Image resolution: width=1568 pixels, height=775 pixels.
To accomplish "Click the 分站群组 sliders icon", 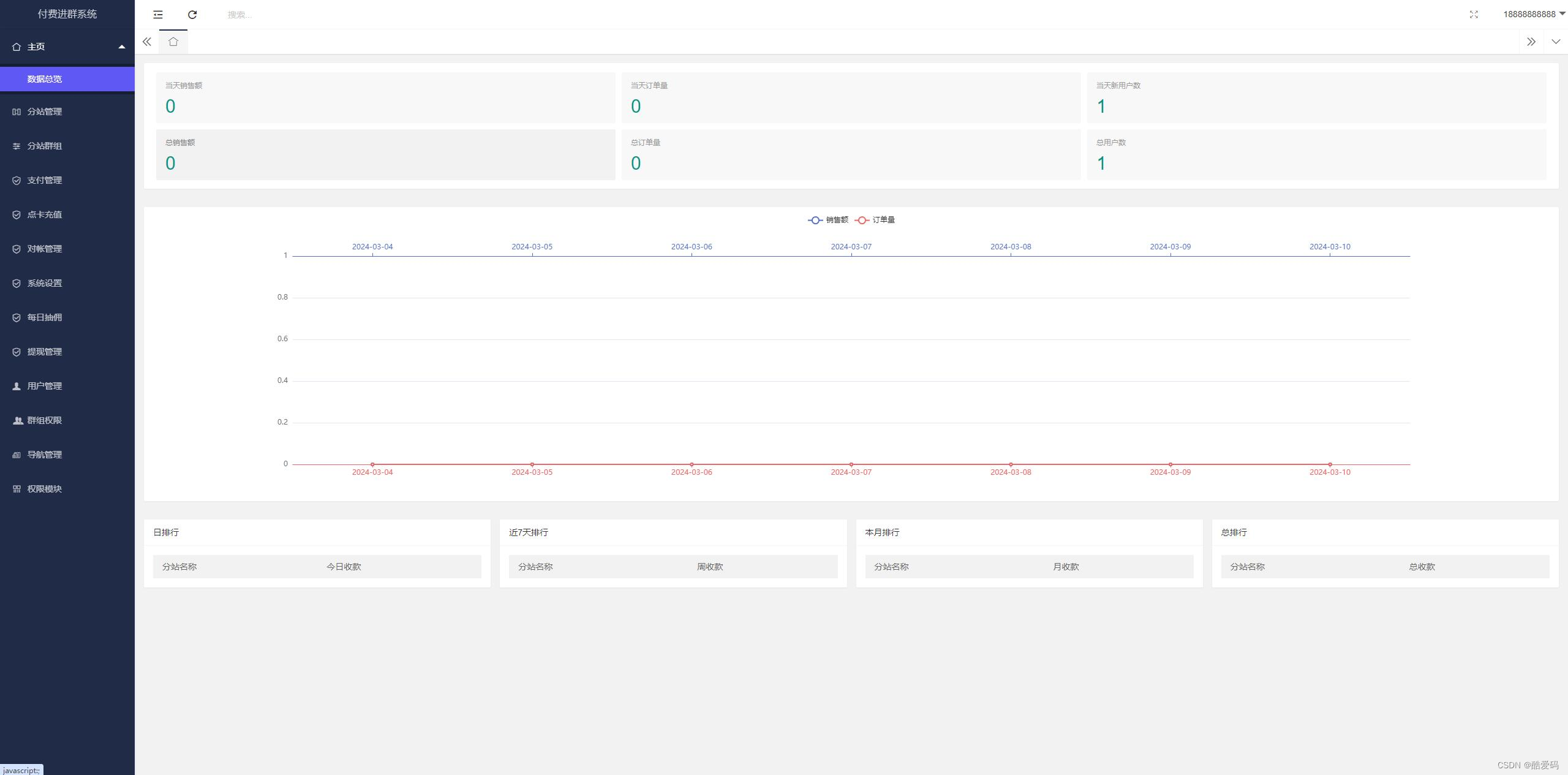I will click(17, 146).
